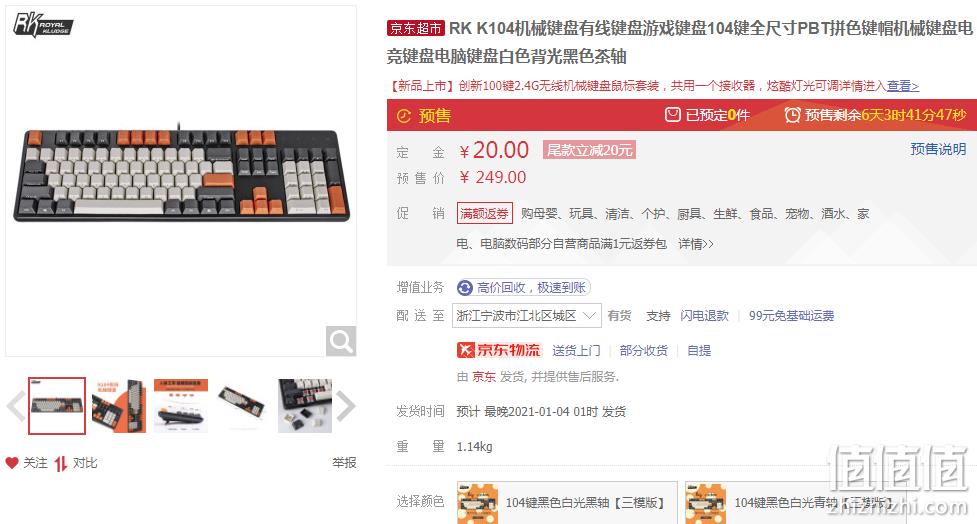Image resolution: width=977 pixels, height=524 pixels.
Task: Show next thumbnails with right arrow
Action: pos(345,406)
